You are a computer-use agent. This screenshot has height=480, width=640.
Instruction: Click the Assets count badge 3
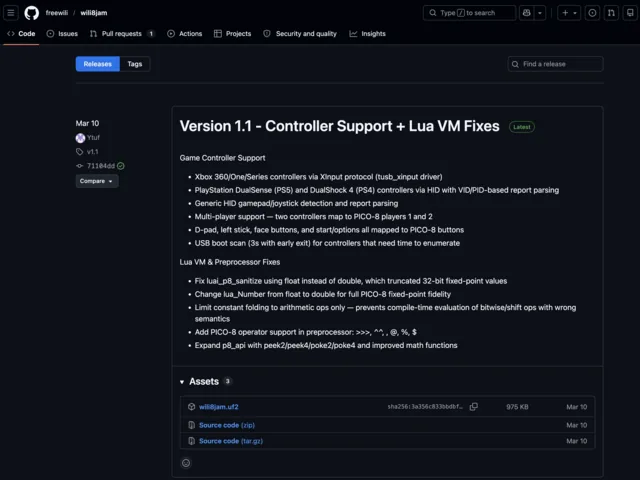click(228, 381)
